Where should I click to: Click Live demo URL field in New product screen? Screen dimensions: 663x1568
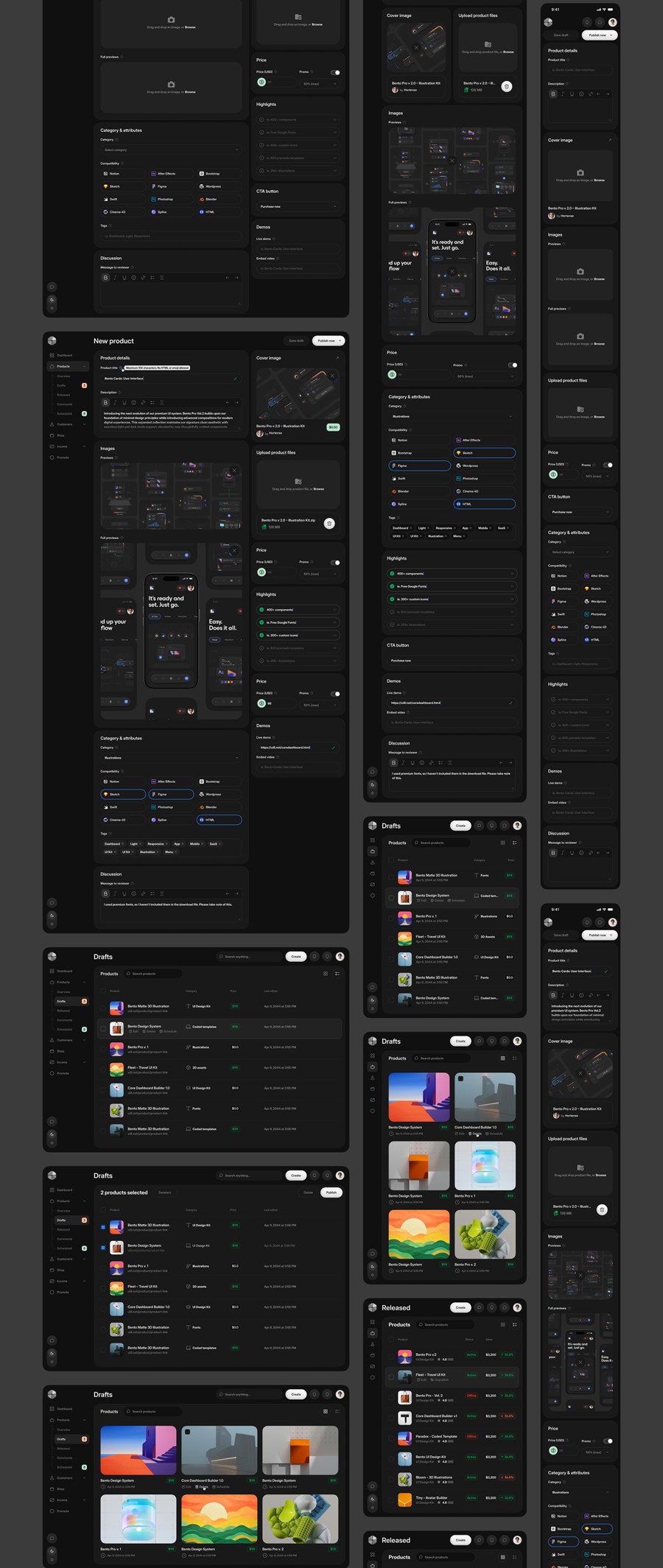pyautogui.click(x=295, y=748)
